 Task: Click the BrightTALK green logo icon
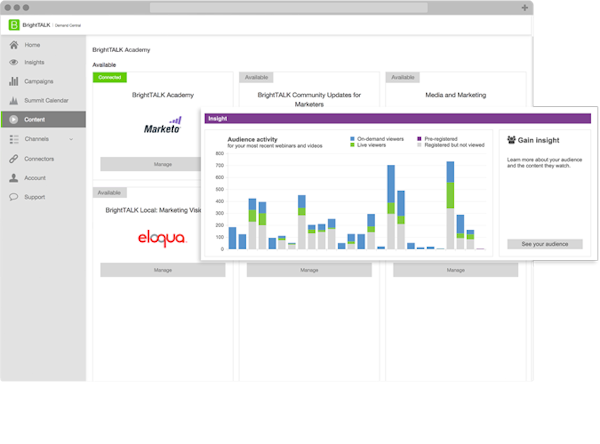click(14, 25)
